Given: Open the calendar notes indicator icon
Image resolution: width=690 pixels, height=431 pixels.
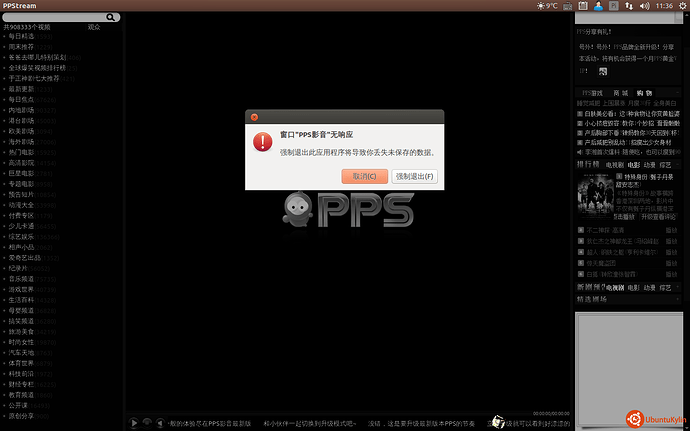Looking at the screenshot, I should [x=583, y=6].
